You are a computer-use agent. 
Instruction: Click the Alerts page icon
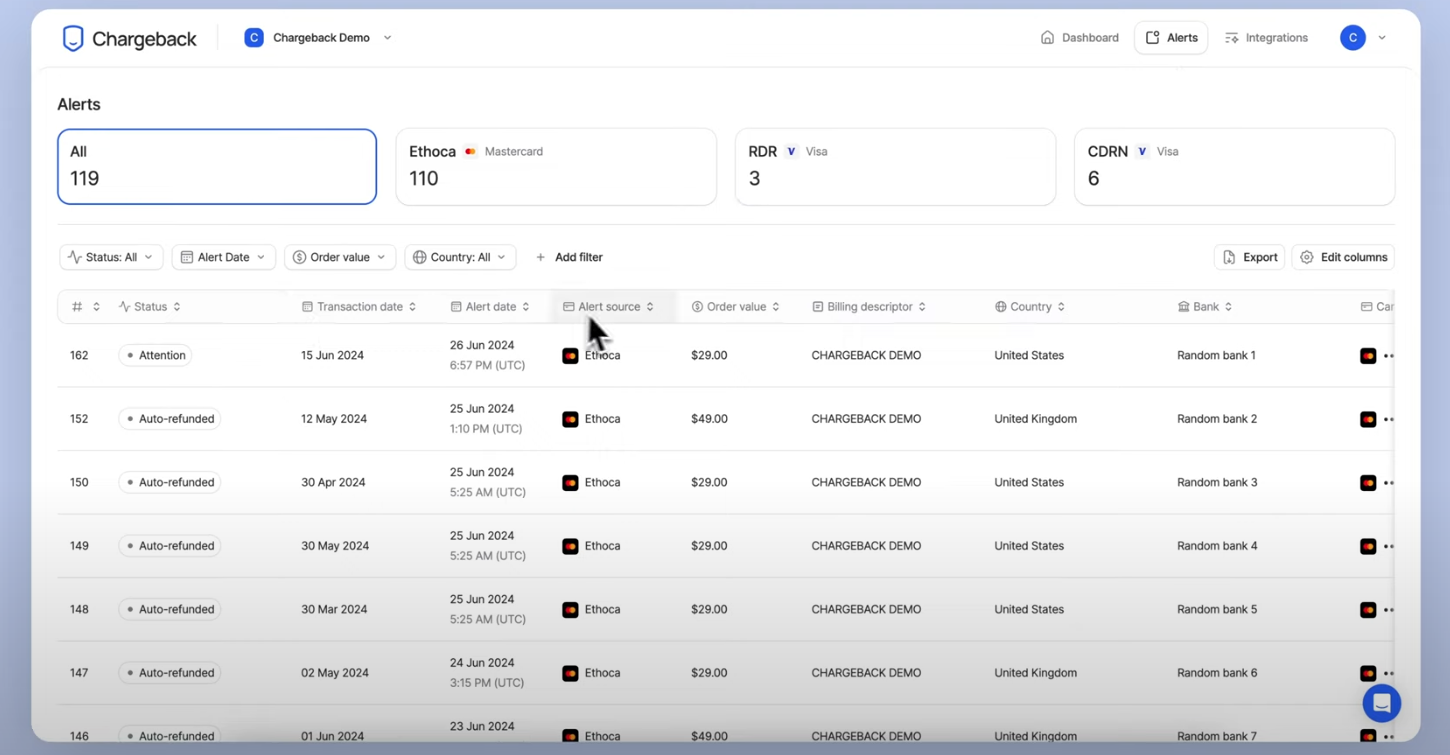pos(1152,37)
